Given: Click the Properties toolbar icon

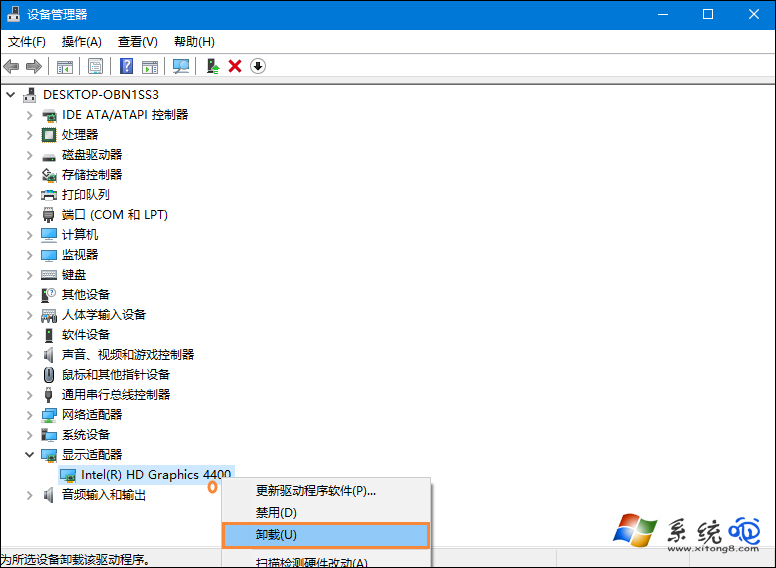Looking at the screenshot, I should coord(95,66).
